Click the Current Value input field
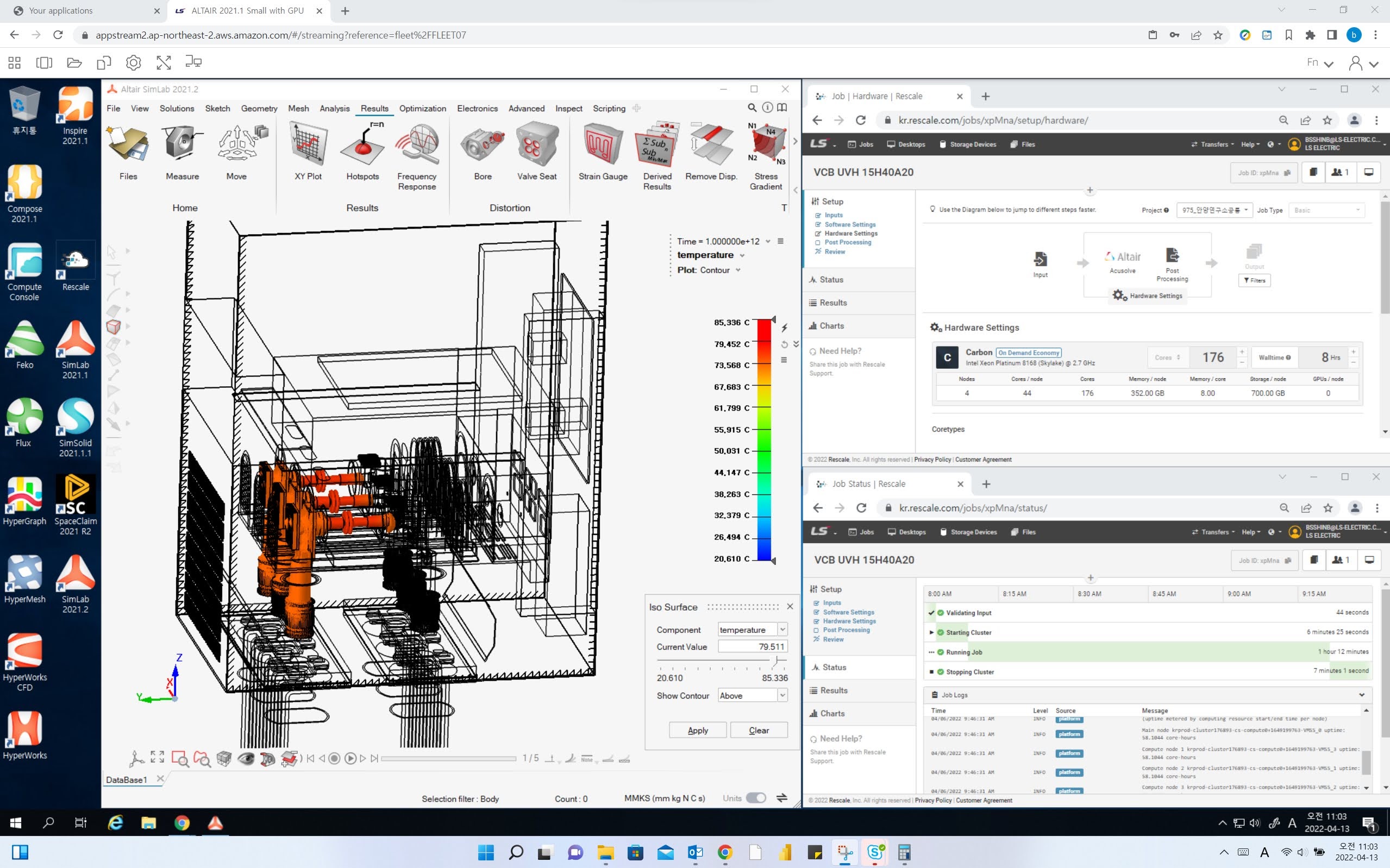This screenshot has width=1390, height=868. coord(752,647)
